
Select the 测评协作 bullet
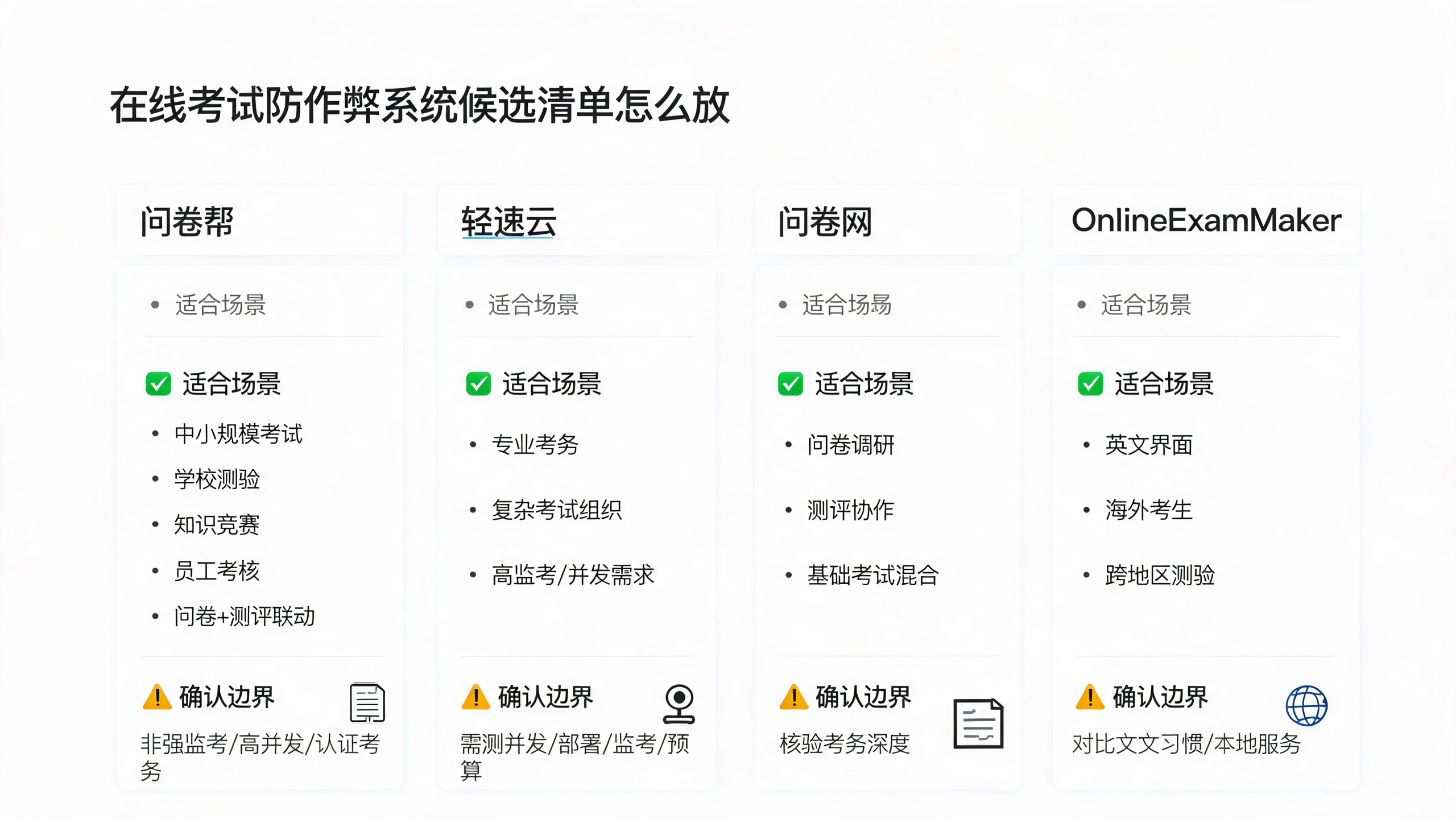[851, 510]
